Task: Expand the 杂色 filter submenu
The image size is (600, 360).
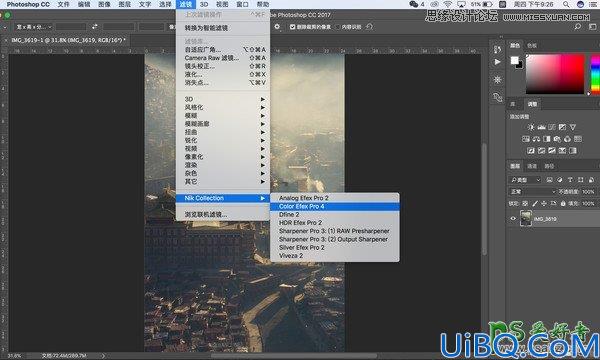Action: [x=223, y=173]
